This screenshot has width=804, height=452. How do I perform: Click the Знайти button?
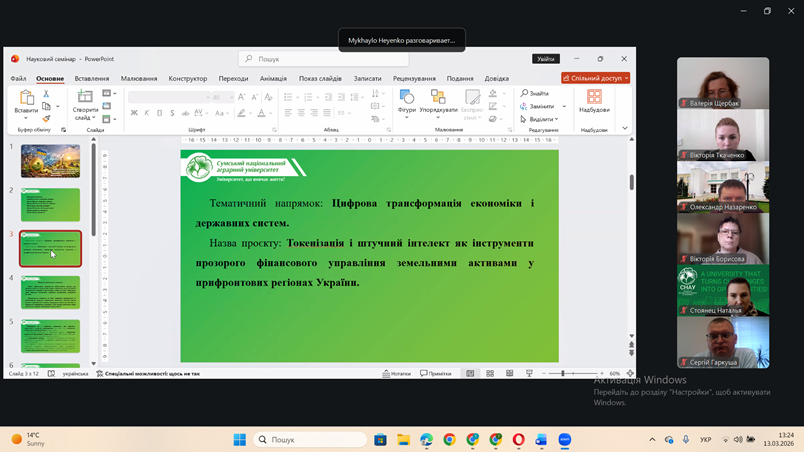535,93
